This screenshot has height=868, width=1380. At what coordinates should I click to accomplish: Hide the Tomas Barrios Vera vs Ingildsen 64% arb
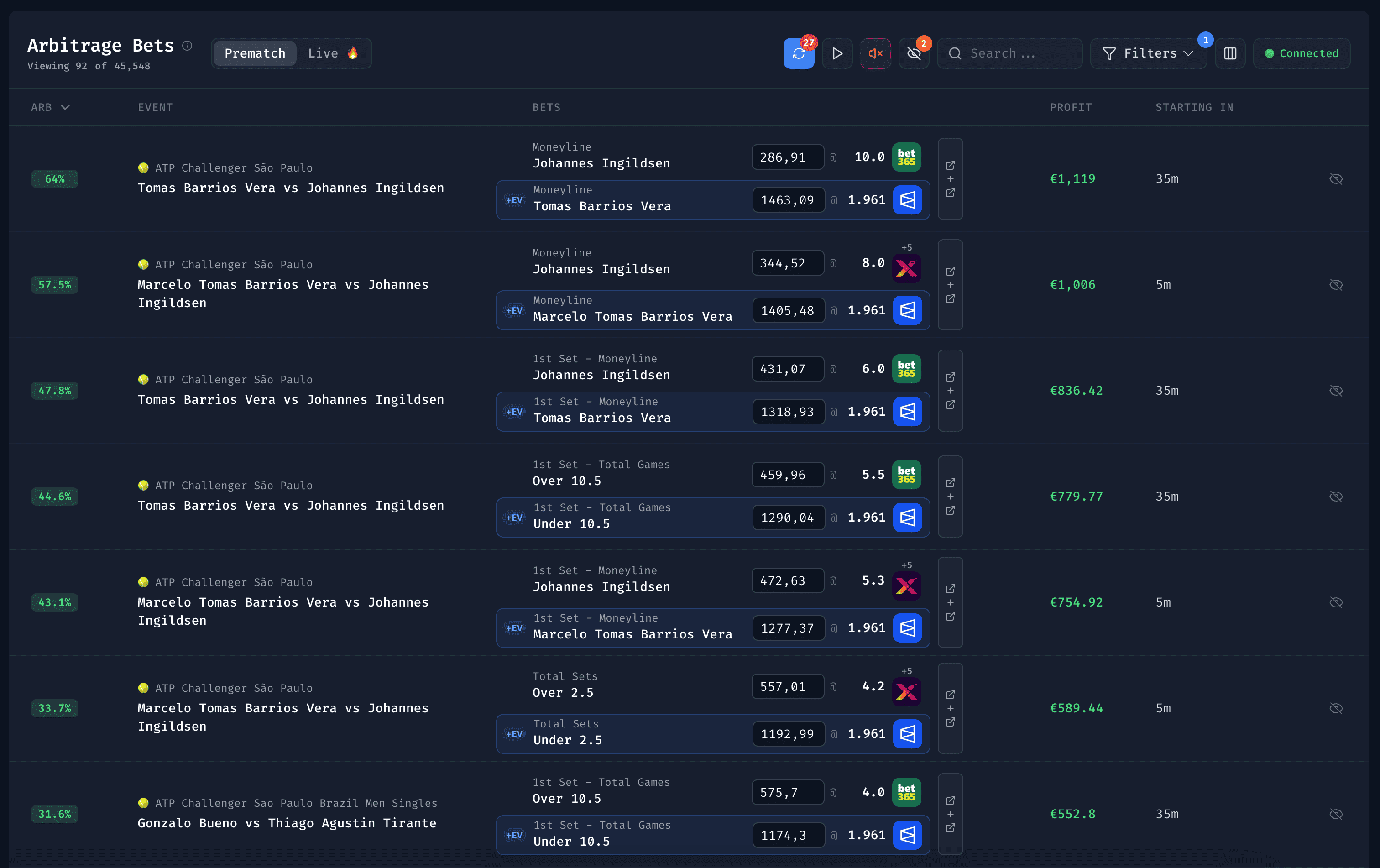[1337, 178]
